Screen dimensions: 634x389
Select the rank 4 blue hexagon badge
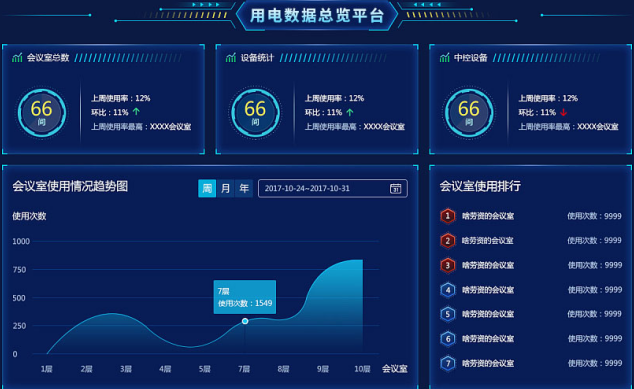(448, 290)
